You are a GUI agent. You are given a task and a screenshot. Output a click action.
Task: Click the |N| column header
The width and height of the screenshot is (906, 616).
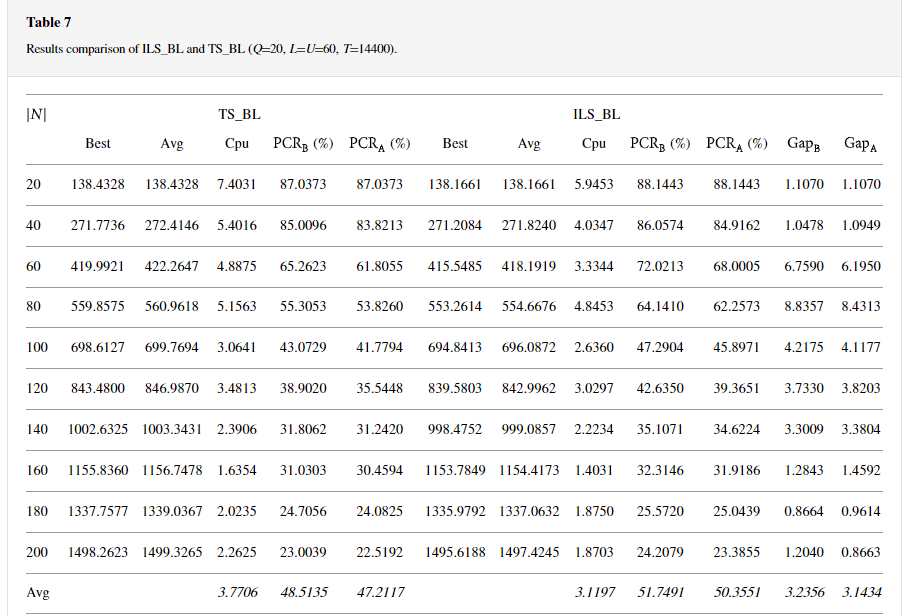click(36, 114)
